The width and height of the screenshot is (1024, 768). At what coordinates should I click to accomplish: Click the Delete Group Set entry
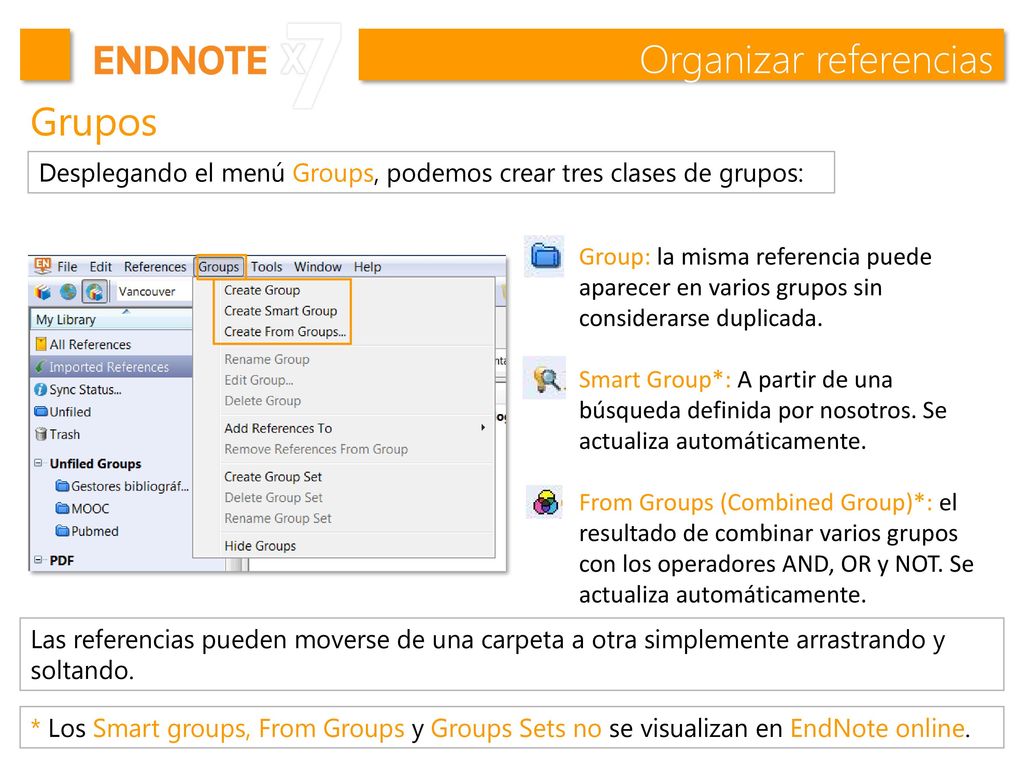pyautogui.click(x=274, y=498)
